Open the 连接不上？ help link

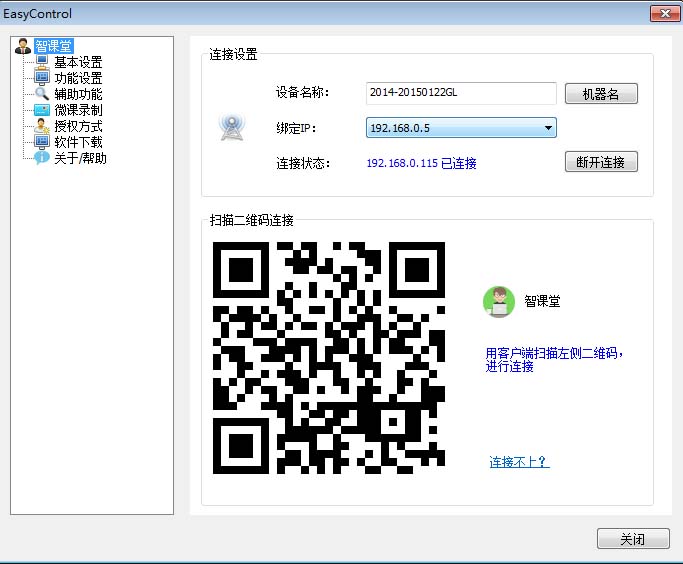[x=519, y=462]
